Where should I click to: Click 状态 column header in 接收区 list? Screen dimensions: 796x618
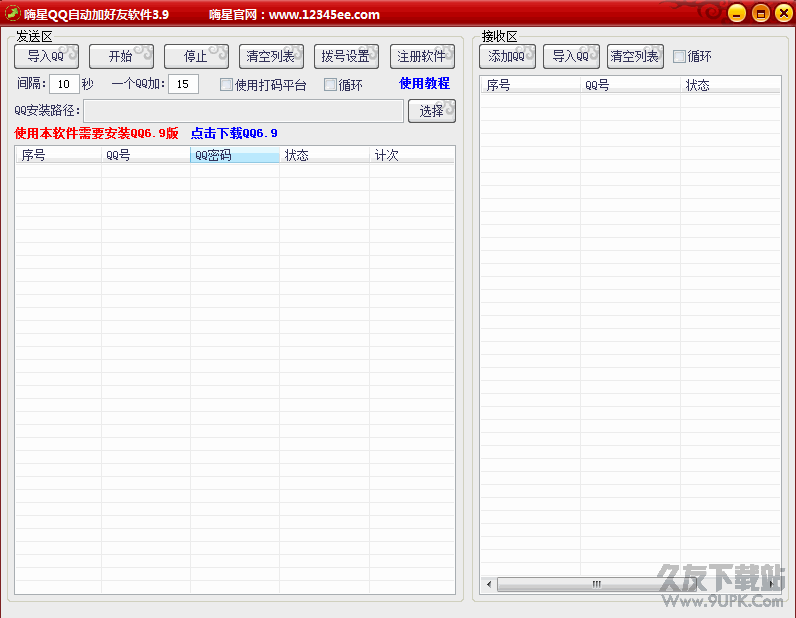(x=730, y=85)
